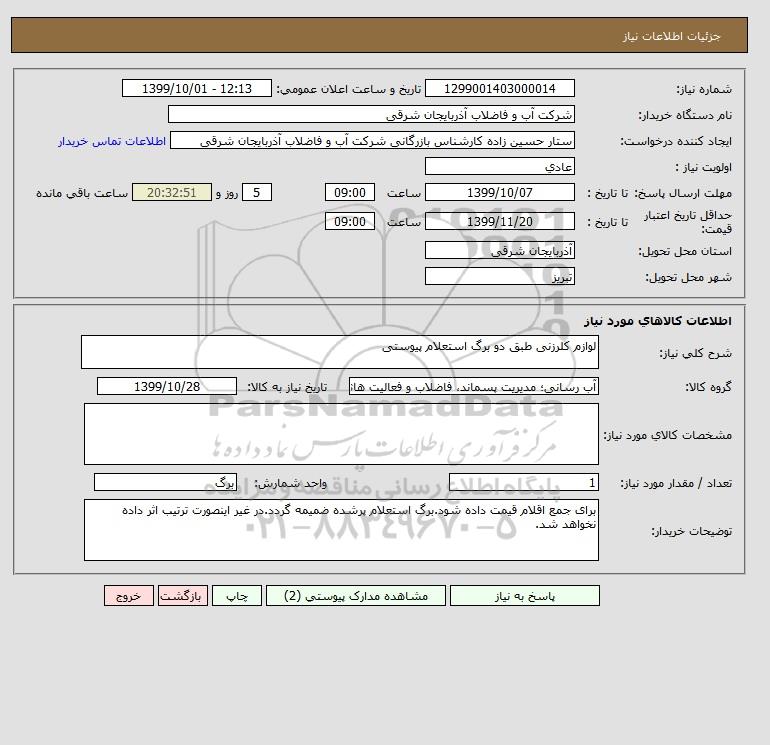The image size is (770, 745).
Task: Click label اولویت نیاز
Action: pos(704,167)
